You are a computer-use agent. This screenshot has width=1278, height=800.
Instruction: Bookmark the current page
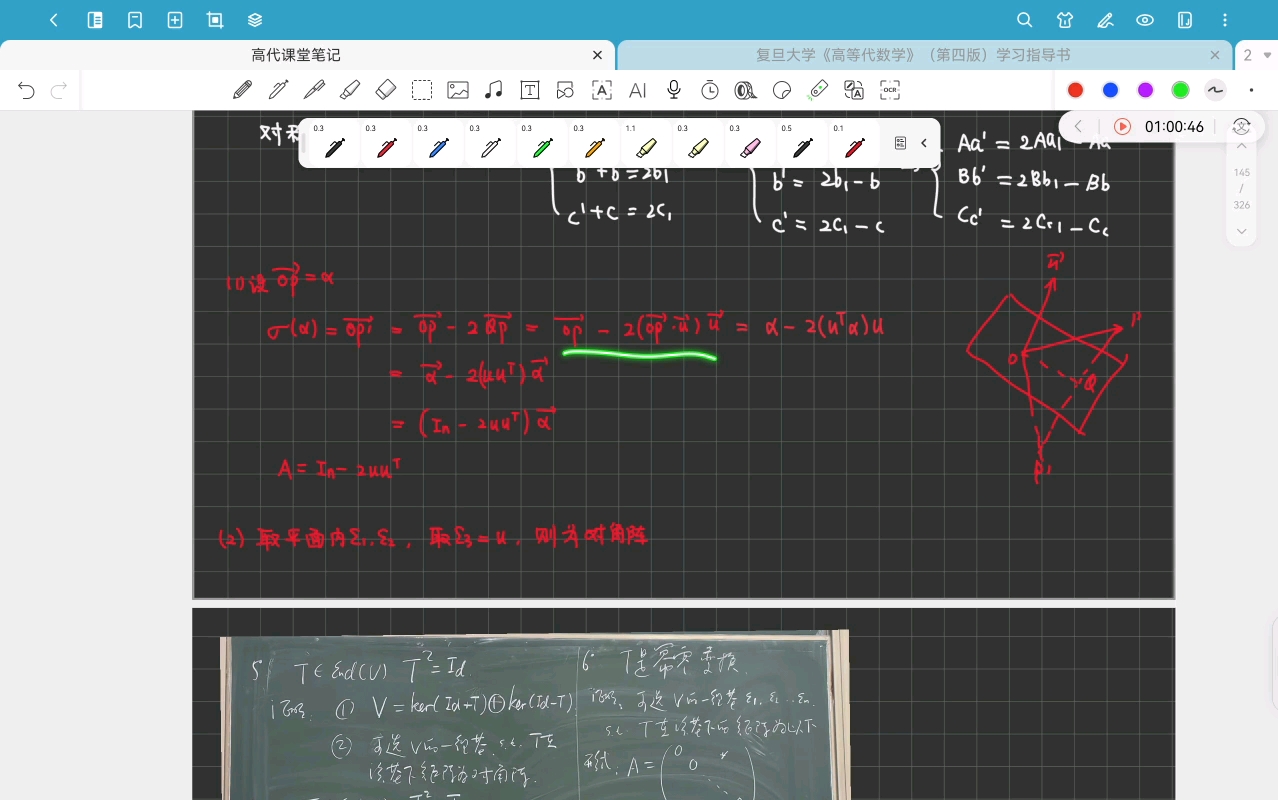(x=135, y=20)
